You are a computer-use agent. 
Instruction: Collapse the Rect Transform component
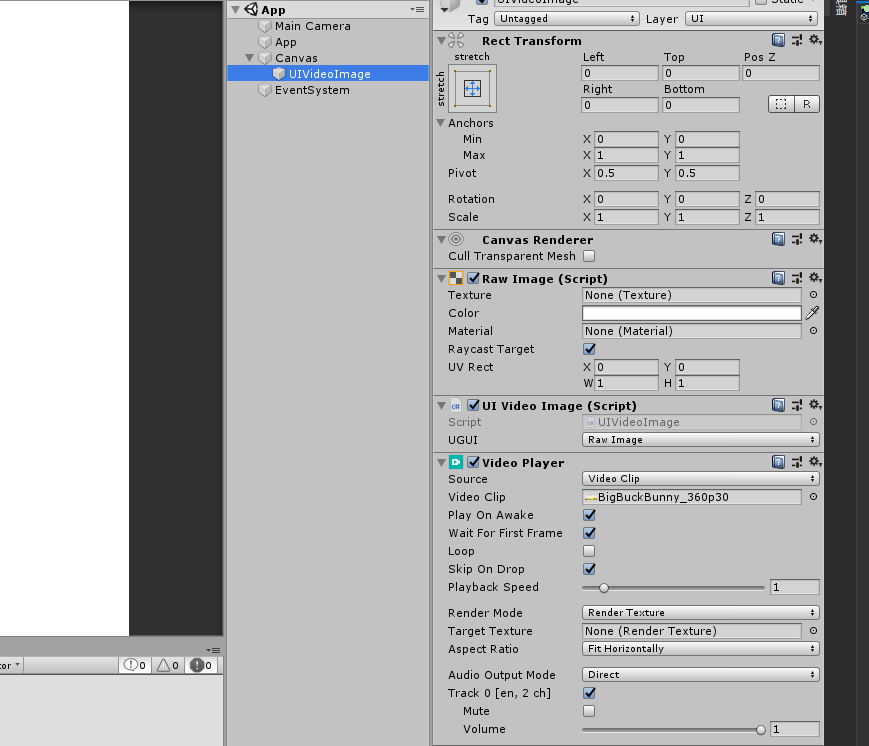pyautogui.click(x=441, y=40)
